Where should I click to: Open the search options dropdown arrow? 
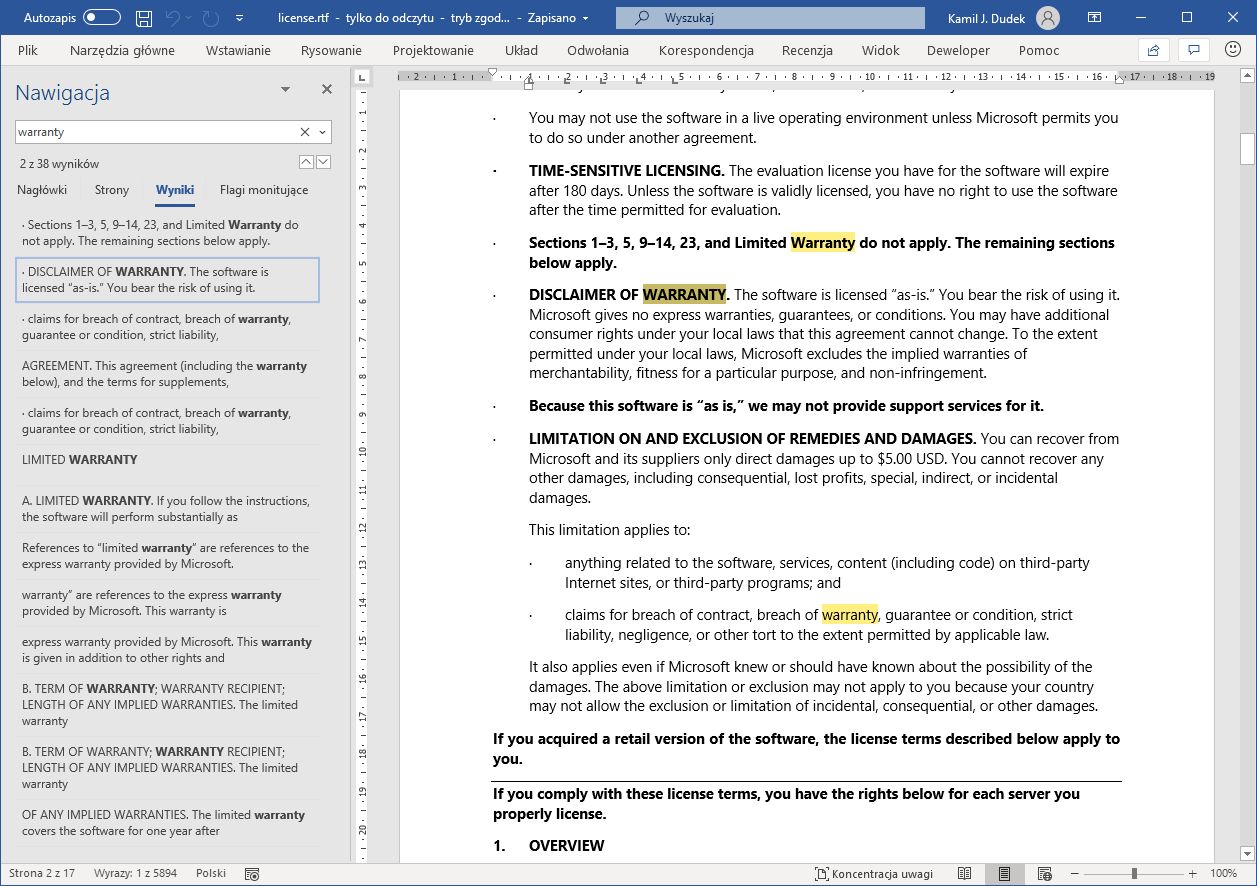point(322,132)
